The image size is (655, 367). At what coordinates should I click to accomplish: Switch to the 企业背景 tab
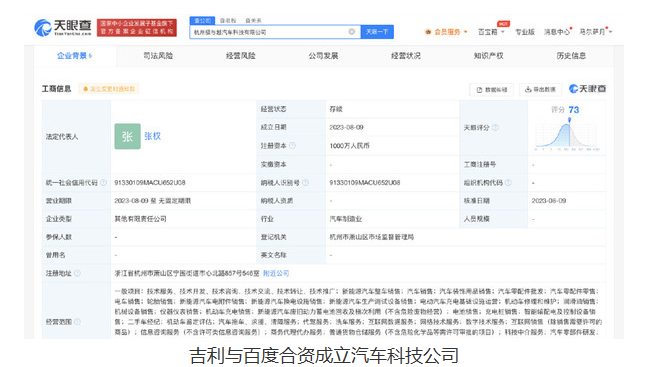coord(74,56)
